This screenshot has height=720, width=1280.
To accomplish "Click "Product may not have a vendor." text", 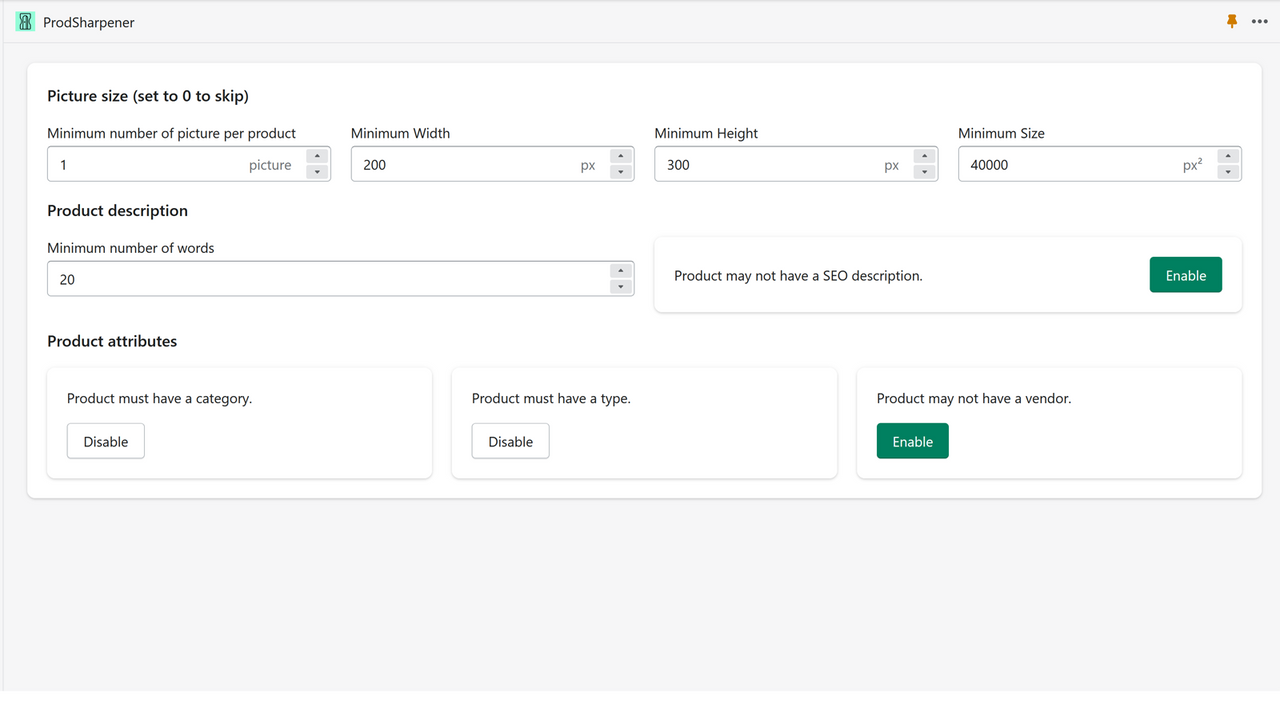I will click(974, 398).
